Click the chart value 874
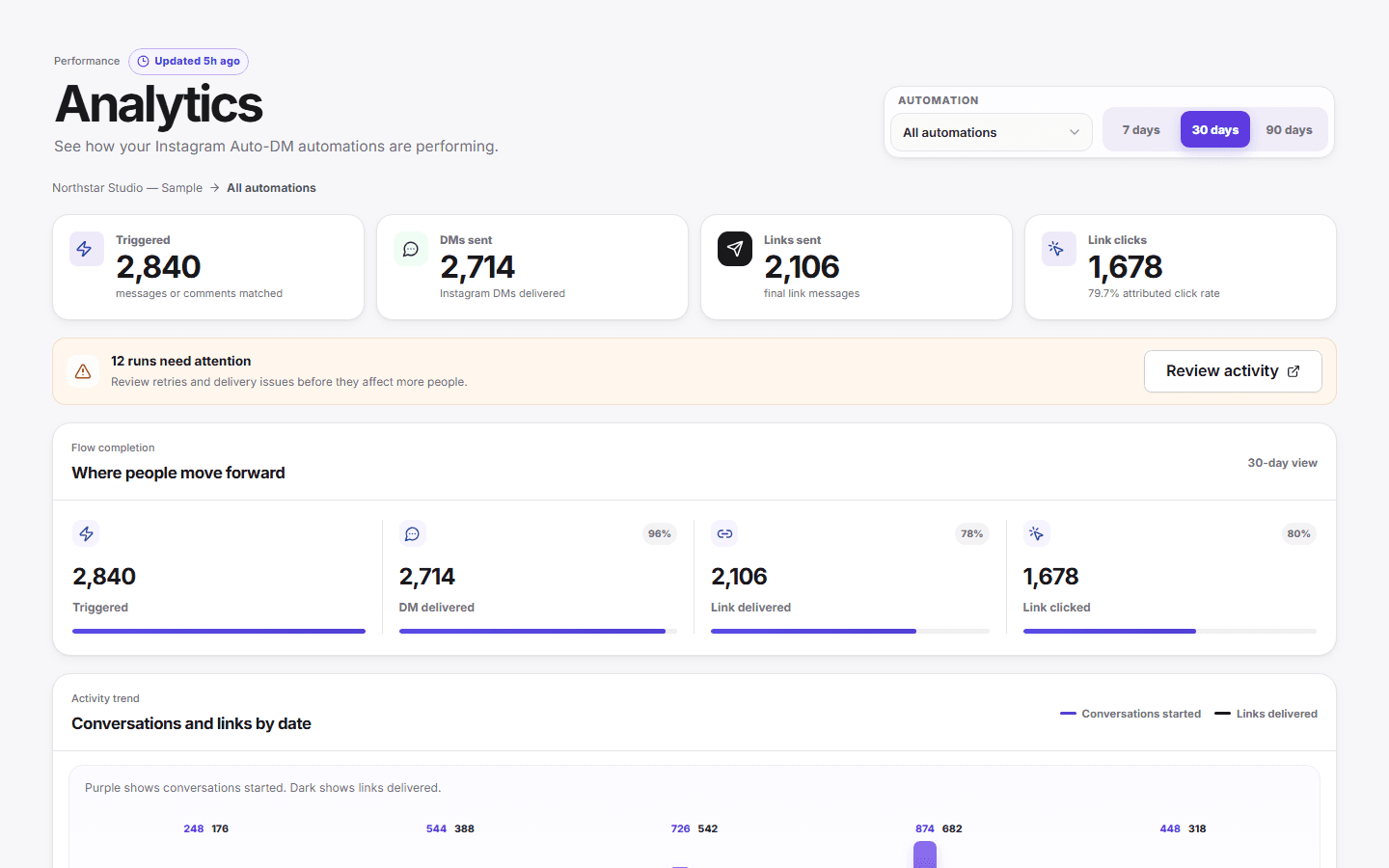This screenshot has height=868, width=1389. [x=924, y=828]
